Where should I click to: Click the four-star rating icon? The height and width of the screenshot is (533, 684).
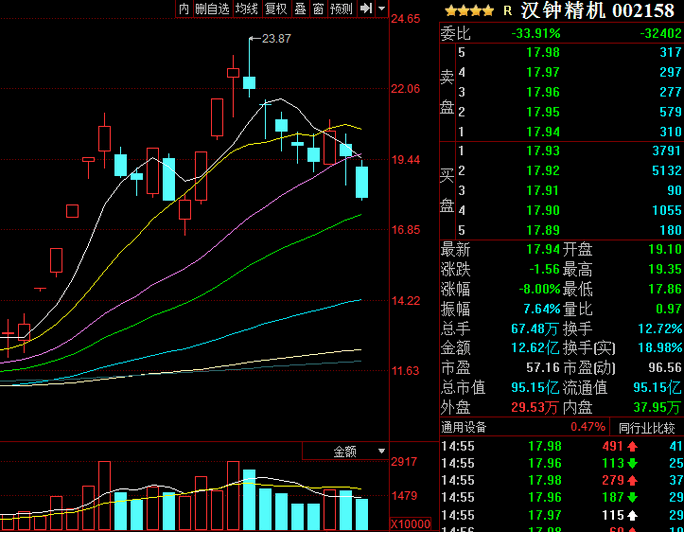[x=469, y=11]
